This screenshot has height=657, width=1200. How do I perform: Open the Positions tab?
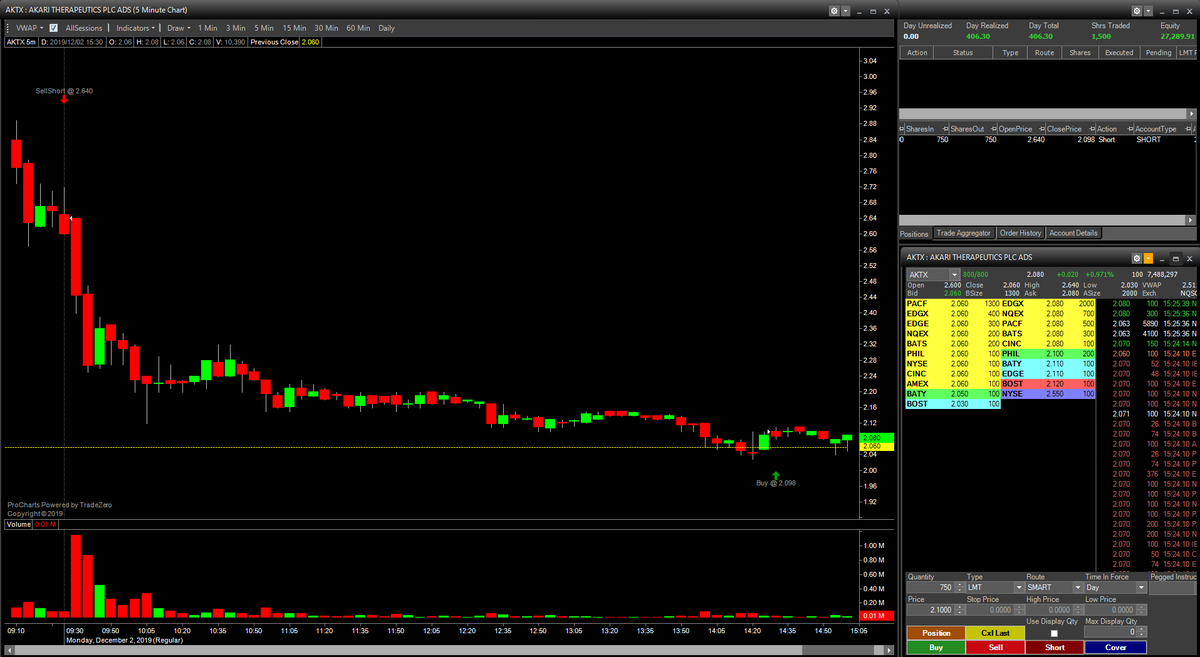click(x=915, y=233)
